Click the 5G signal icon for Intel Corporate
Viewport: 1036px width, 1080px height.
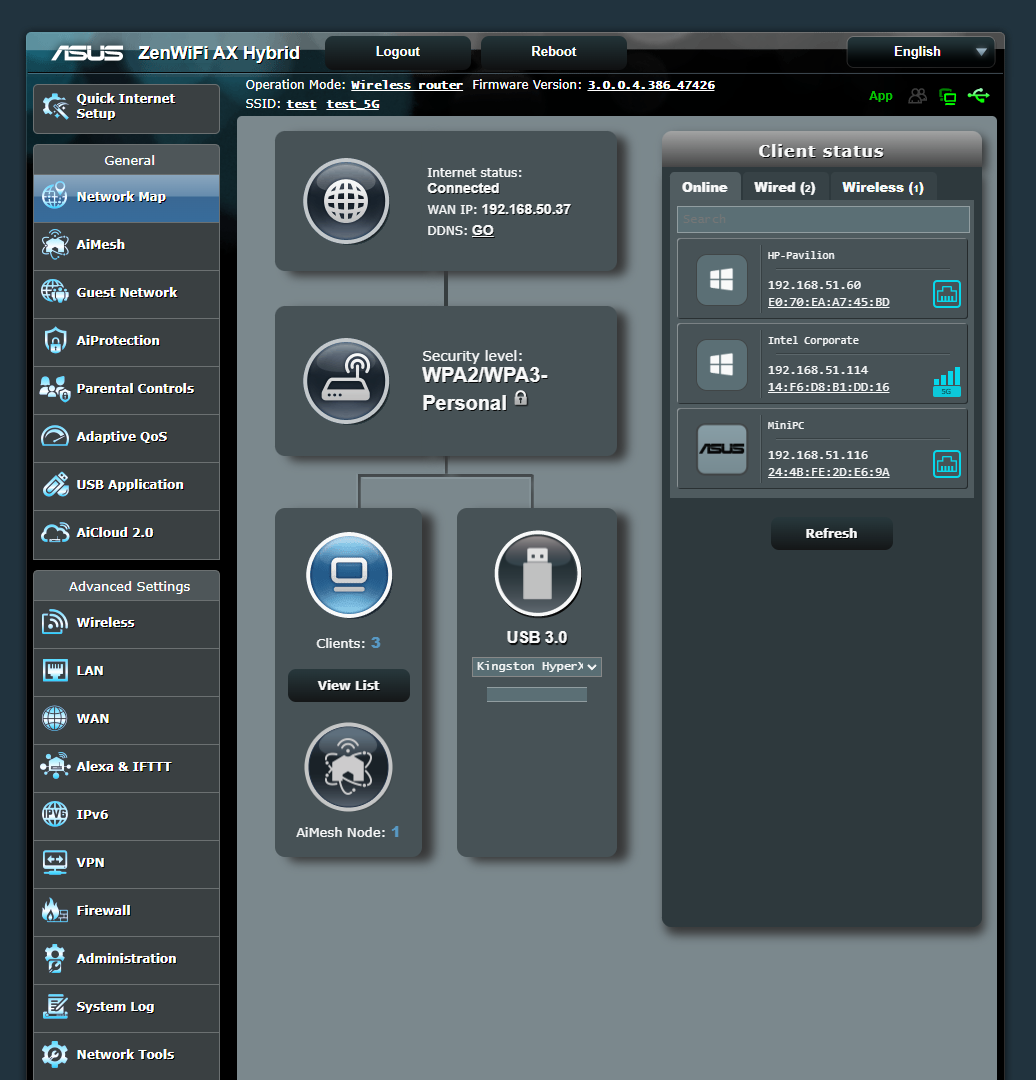click(946, 379)
